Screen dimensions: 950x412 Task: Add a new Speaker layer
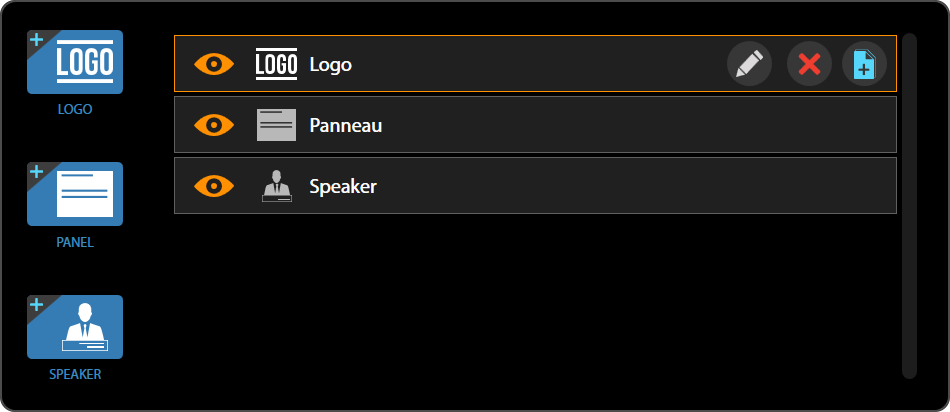(x=75, y=327)
